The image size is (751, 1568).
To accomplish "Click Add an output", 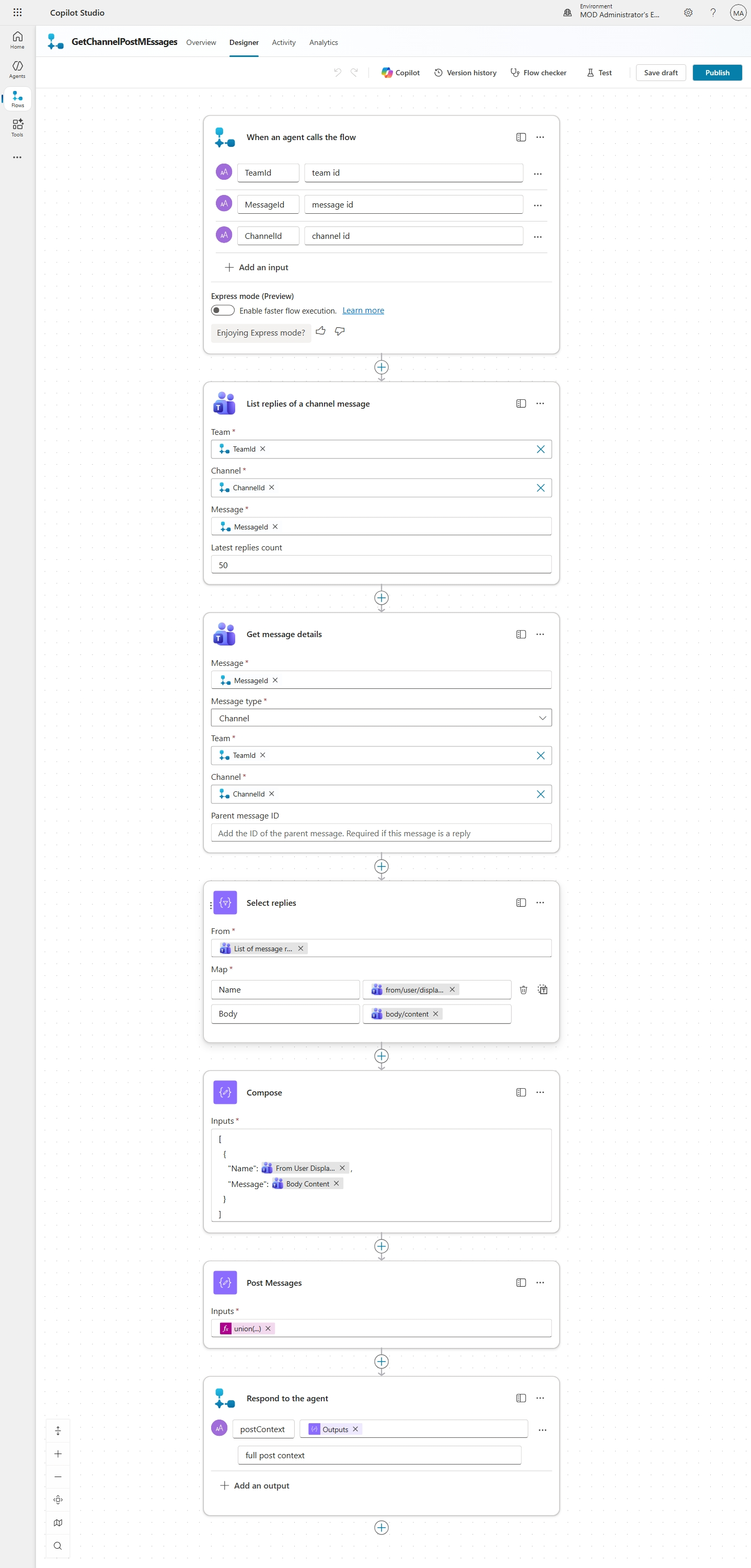I will pyautogui.click(x=255, y=1485).
